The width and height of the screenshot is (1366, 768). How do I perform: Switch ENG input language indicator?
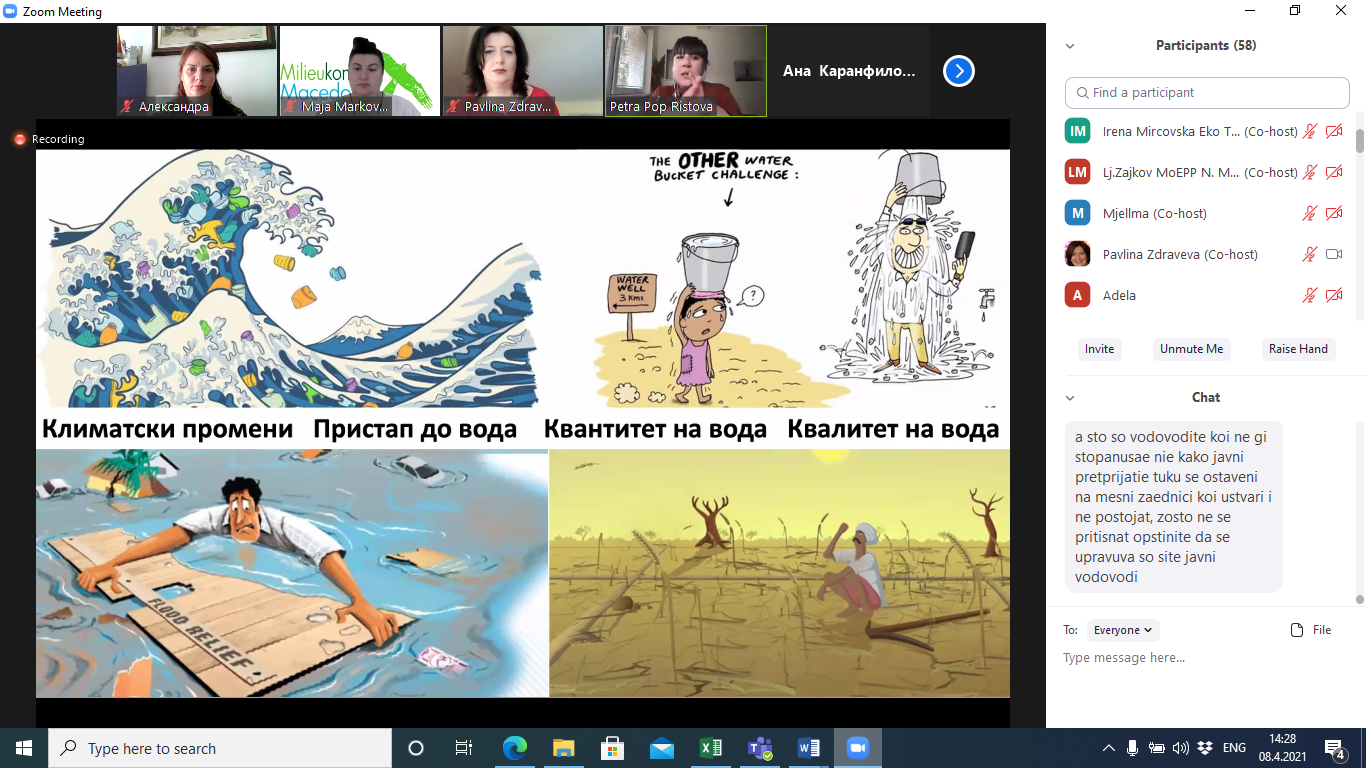pos(1234,748)
